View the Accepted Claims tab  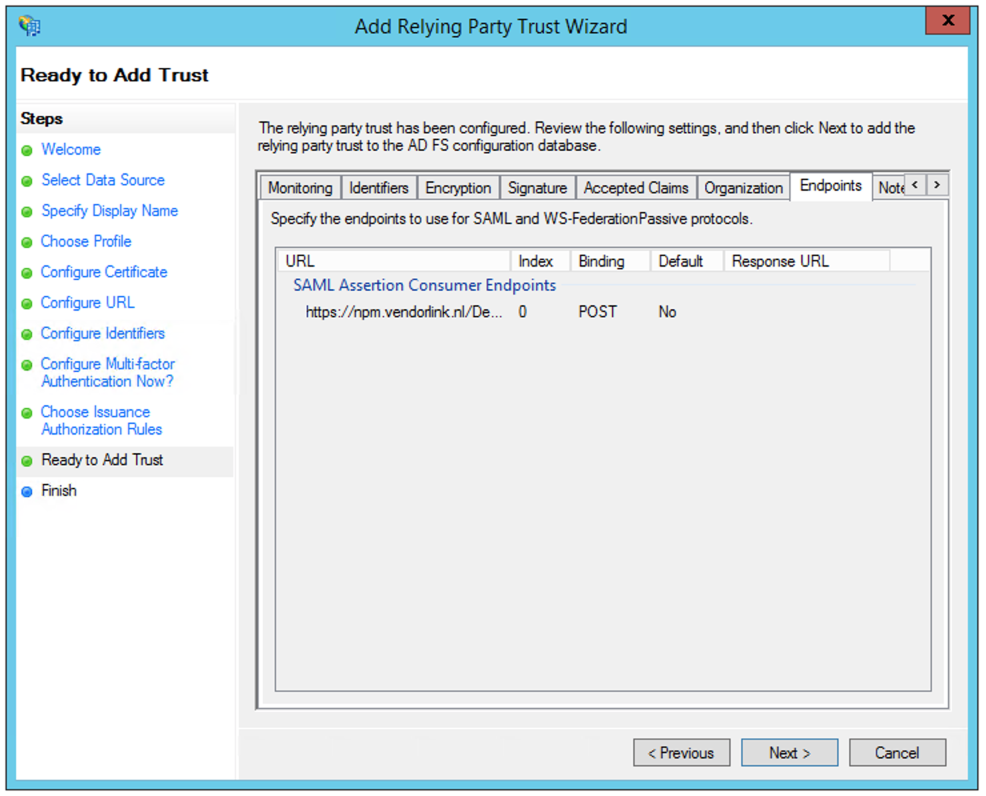[636, 187]
